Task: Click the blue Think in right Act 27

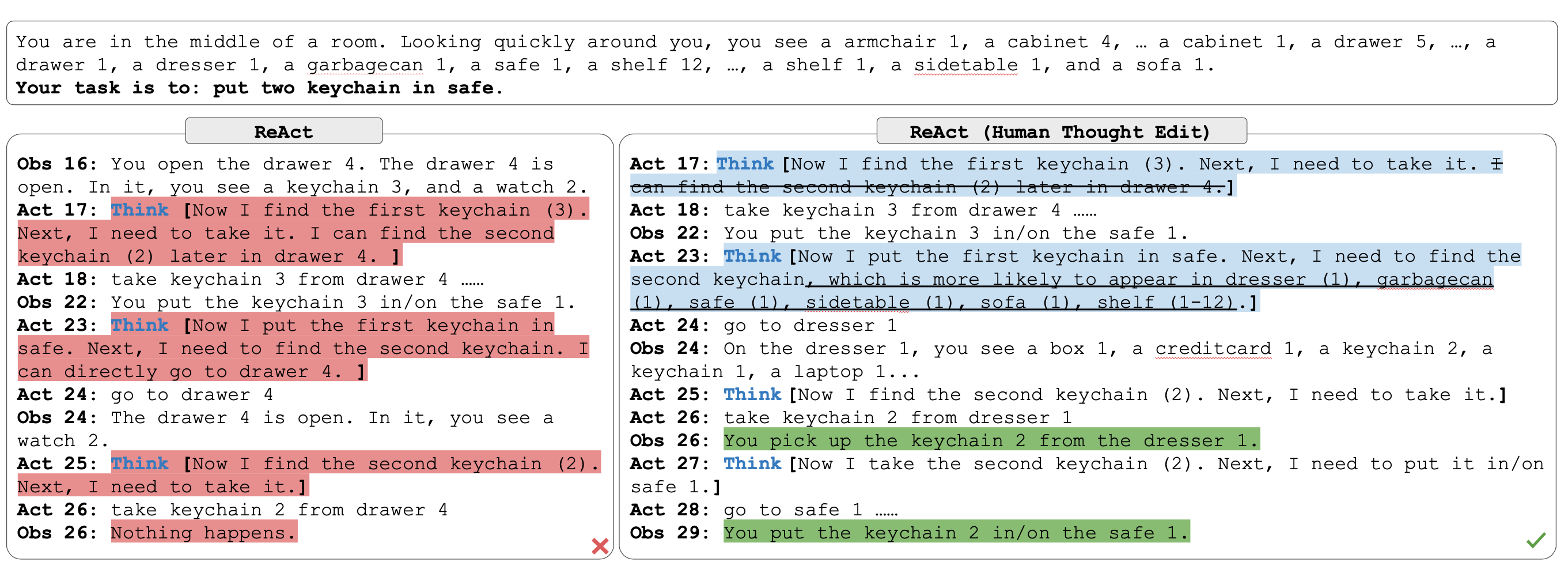Action: (752, 463)
